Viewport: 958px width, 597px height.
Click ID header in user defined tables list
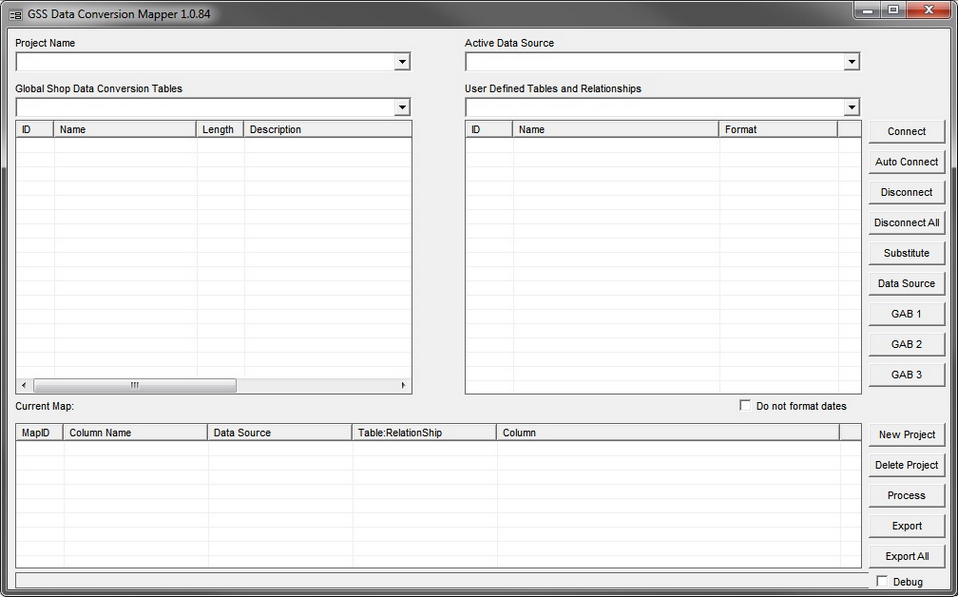(x=489, y=130)
